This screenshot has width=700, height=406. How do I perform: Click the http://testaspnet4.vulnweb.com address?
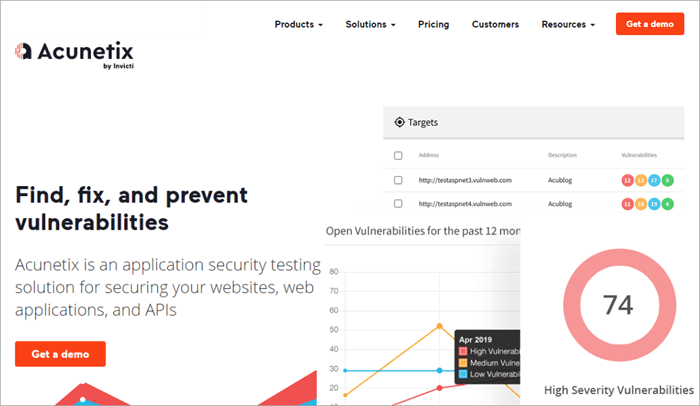coord(465,204)
